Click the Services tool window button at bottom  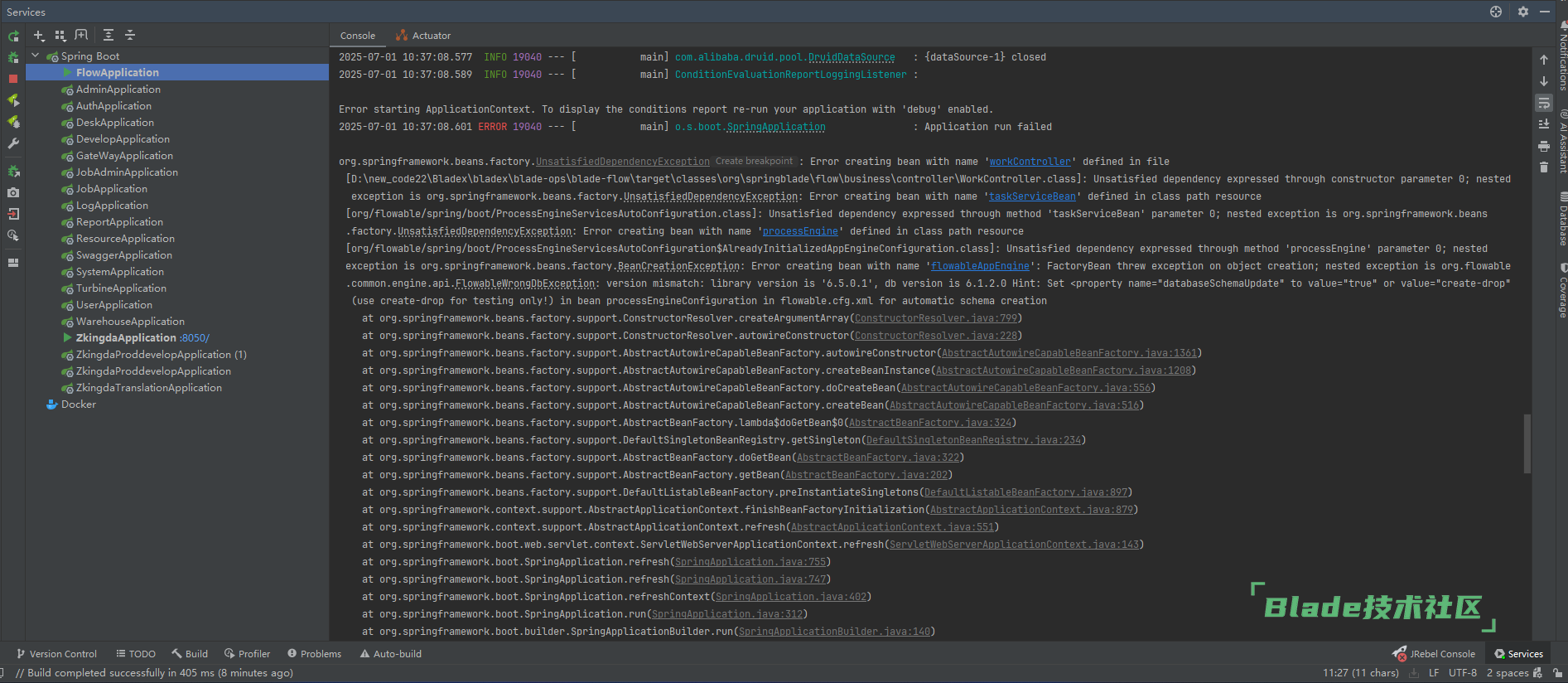point(1518,654)
